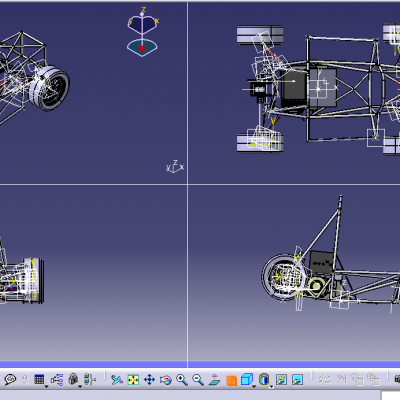Click the Shading render style icon
Screen dimensions: 400x400
(x=264, y=379)
